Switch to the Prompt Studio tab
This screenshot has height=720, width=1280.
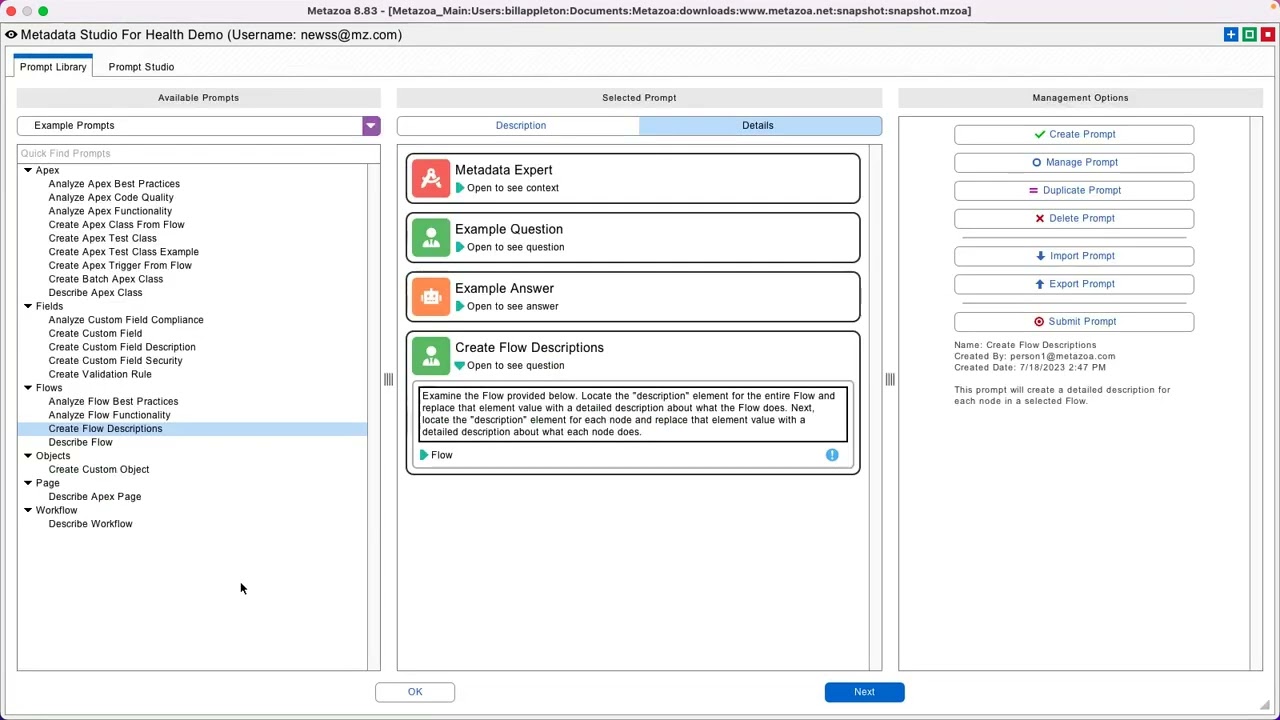[141, 67]
